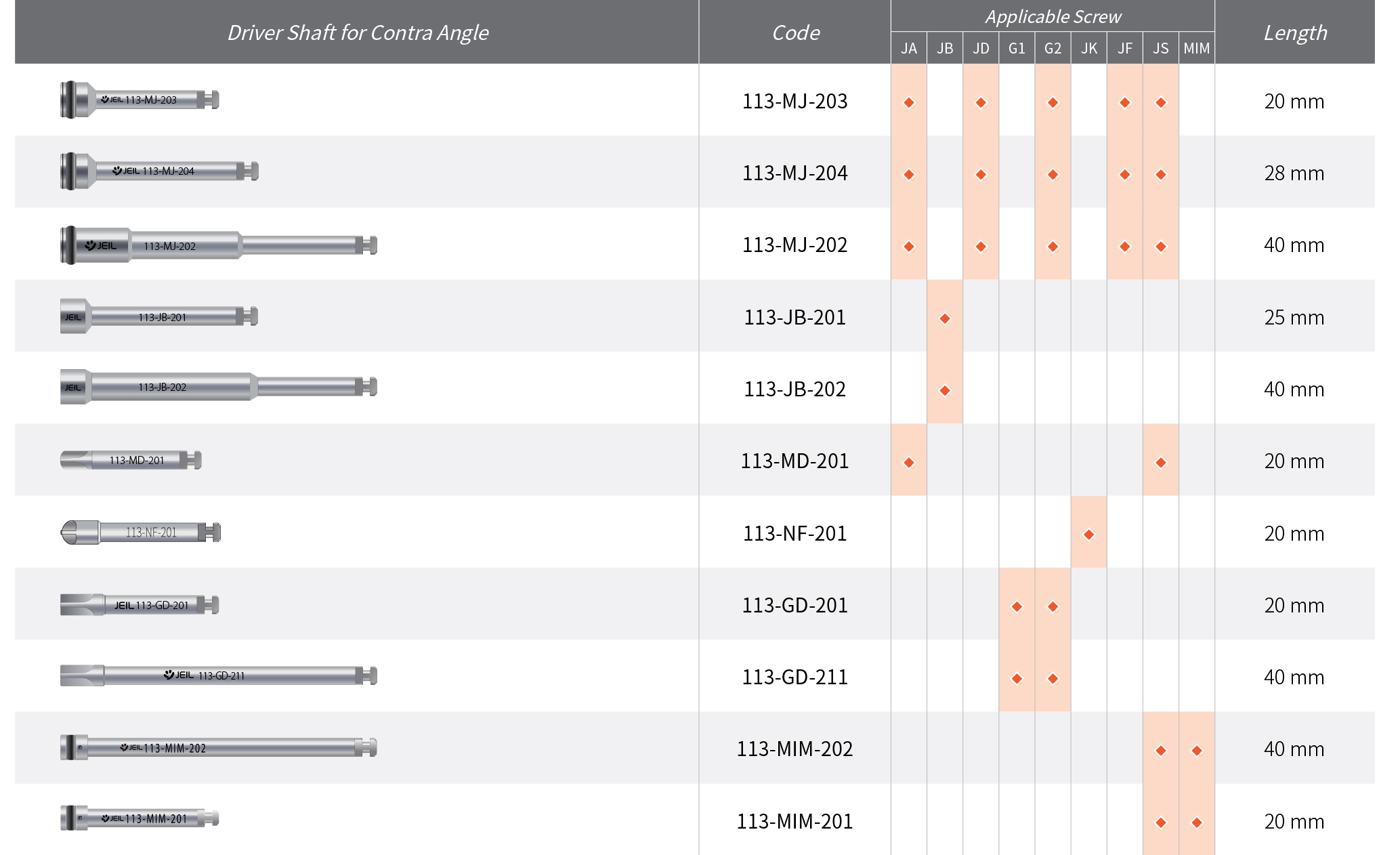Click the 113-GD-201 driver shaft image
1400x855 pixels.
140,604
